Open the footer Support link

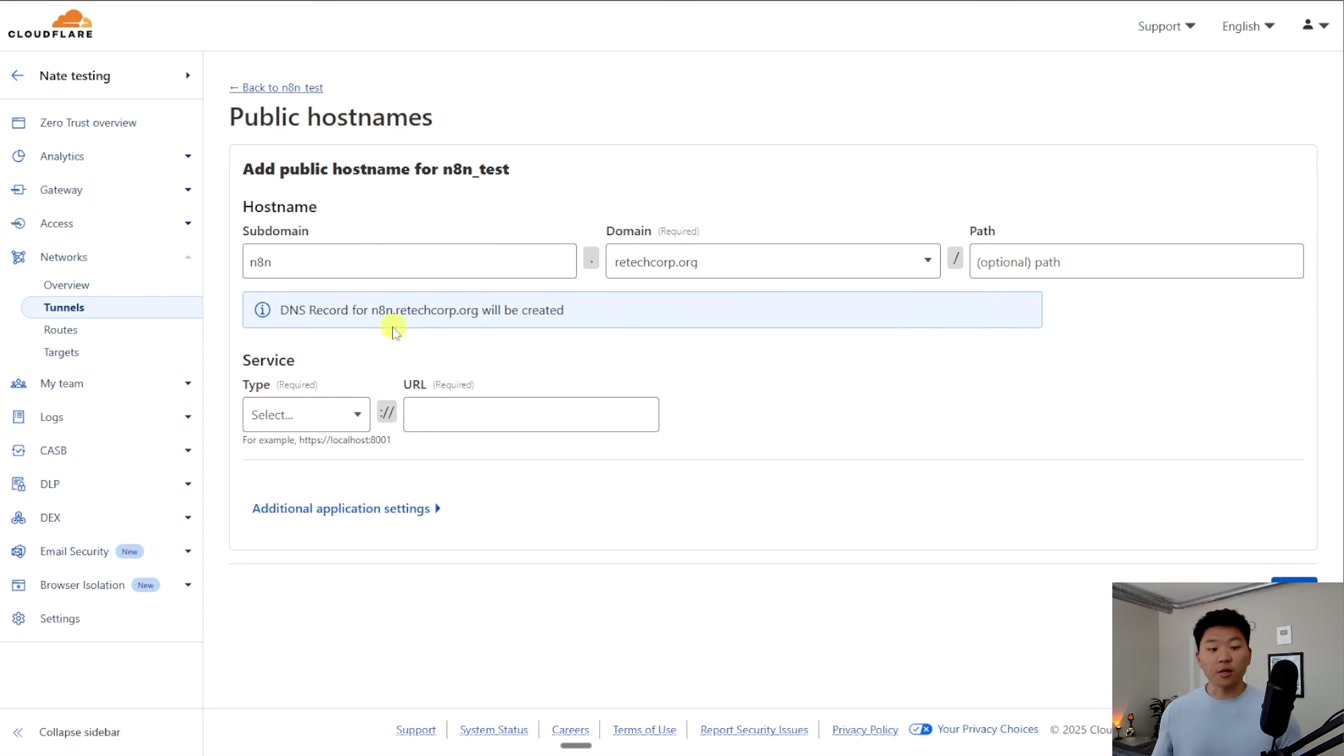415,730
